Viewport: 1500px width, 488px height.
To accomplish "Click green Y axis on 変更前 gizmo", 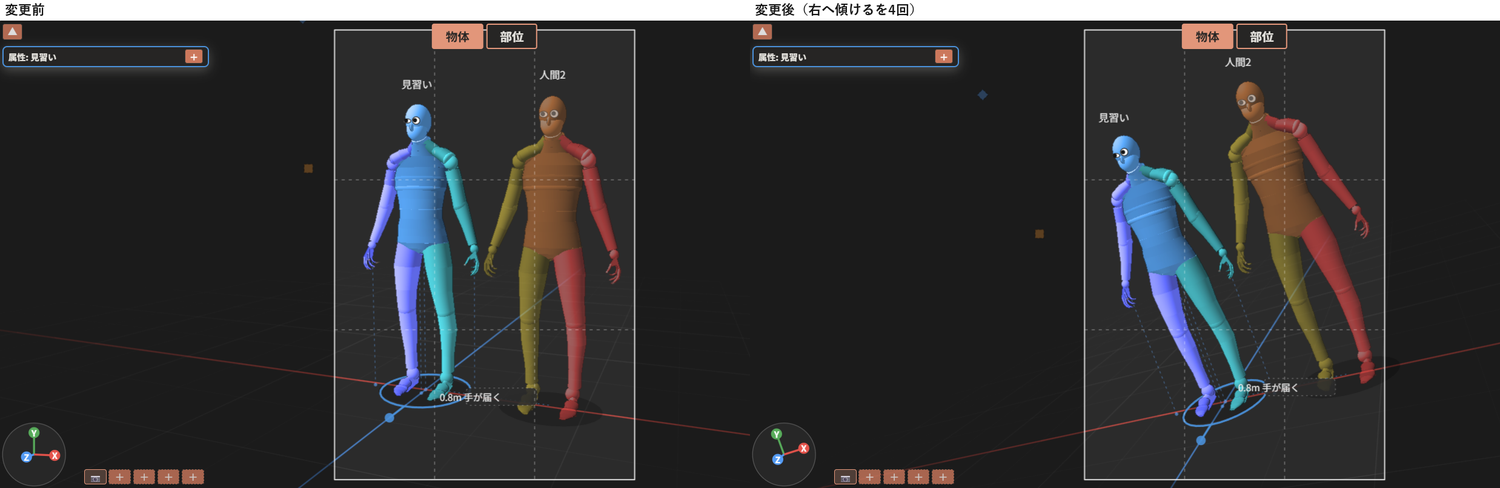I will 34,433.
